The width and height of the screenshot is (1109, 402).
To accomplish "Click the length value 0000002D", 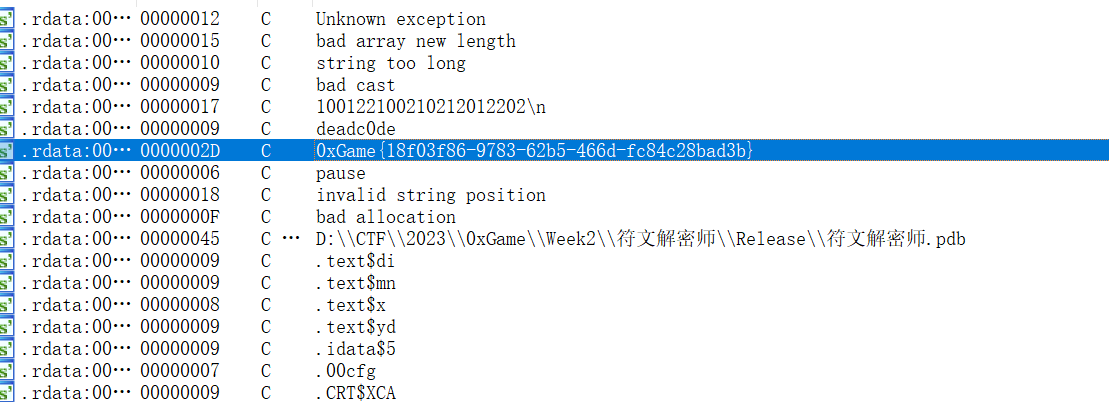I will [x=180, y=151].
